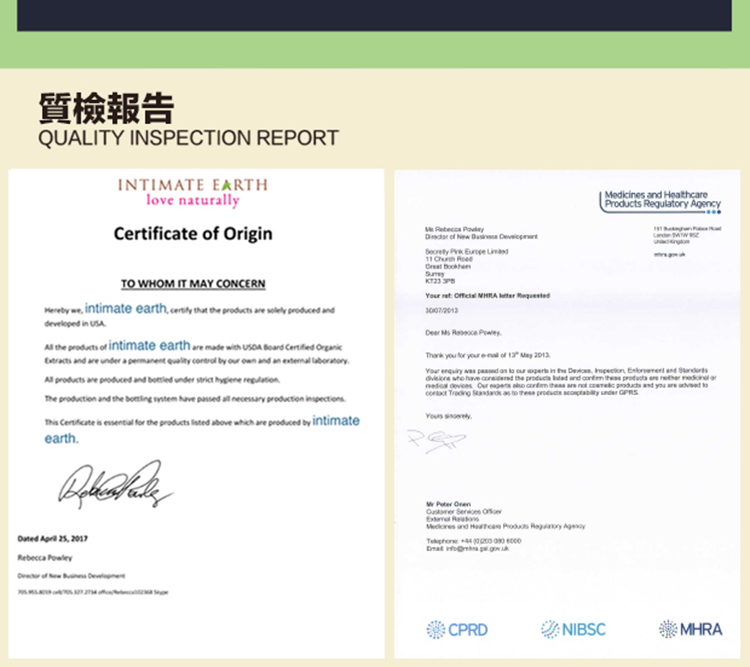The image size is (750, 667).
Task: Click the 'Your ref: Official MHRA letter Requested' line
Action: [x=487, y=296]
